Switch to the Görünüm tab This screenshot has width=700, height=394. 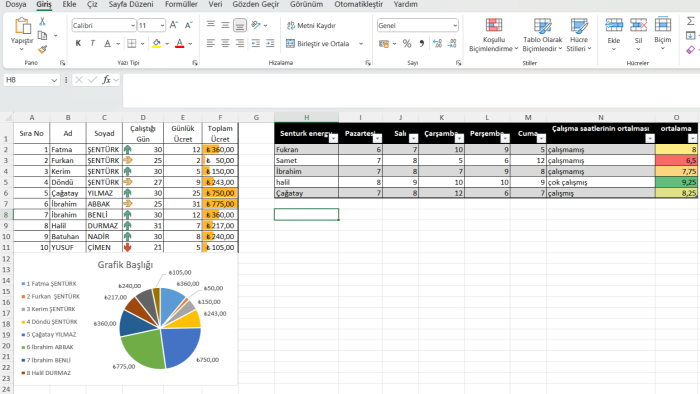coord(306,4)
